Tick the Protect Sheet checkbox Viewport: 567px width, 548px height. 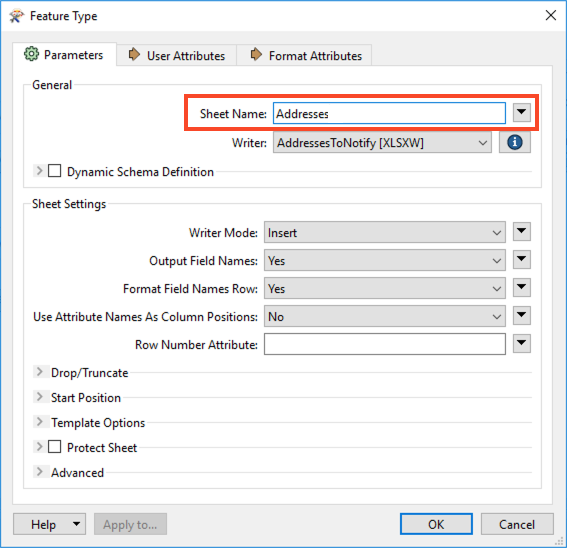(55, 447)
